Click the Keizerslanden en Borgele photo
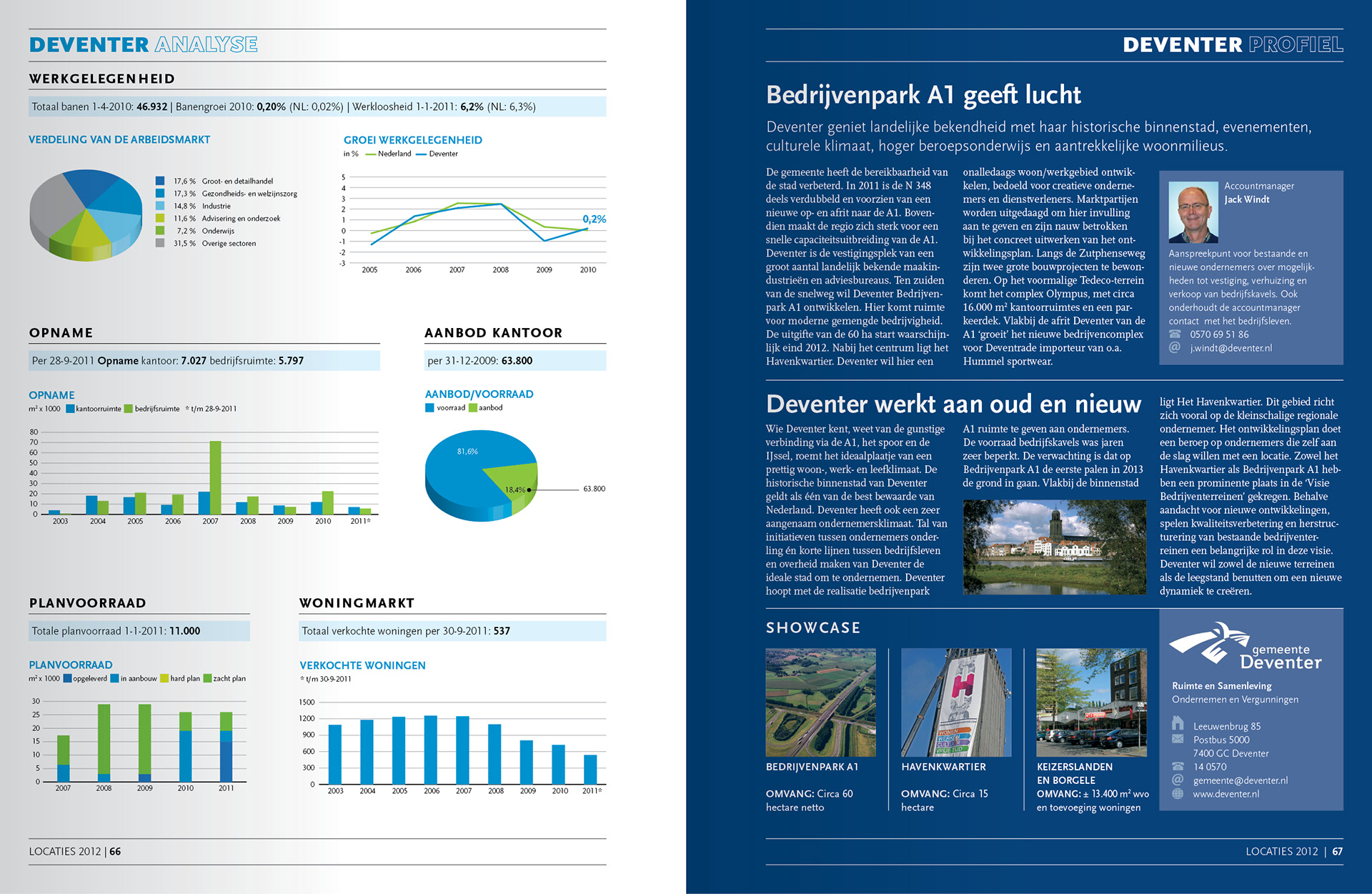1372x894 pixels. pos(1091,702)
